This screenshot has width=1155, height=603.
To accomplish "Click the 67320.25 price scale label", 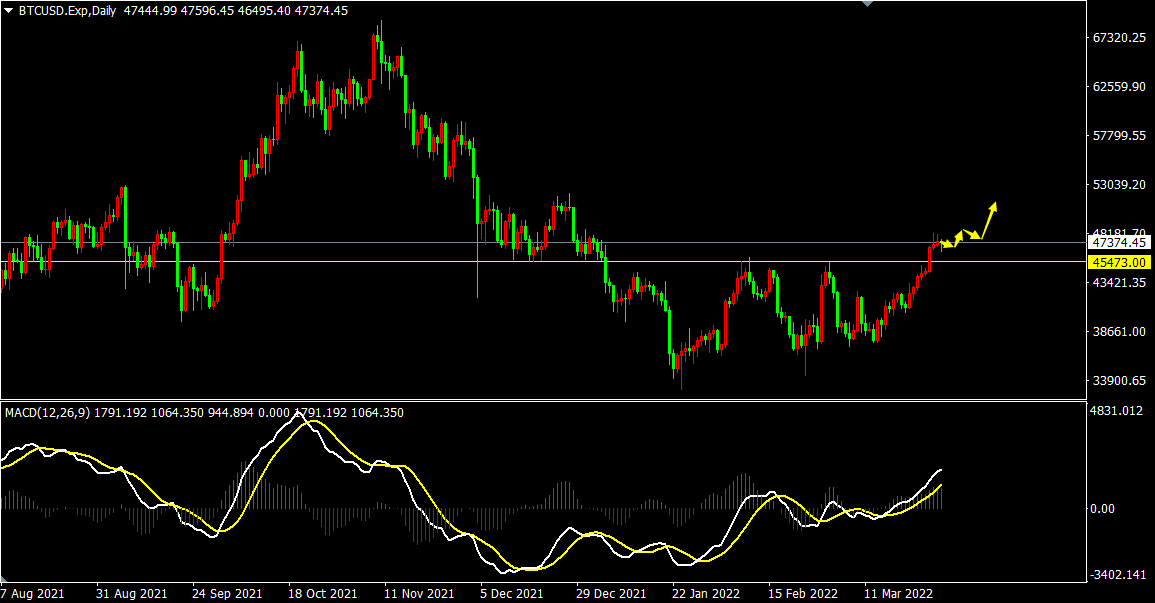I will 1118,38.
